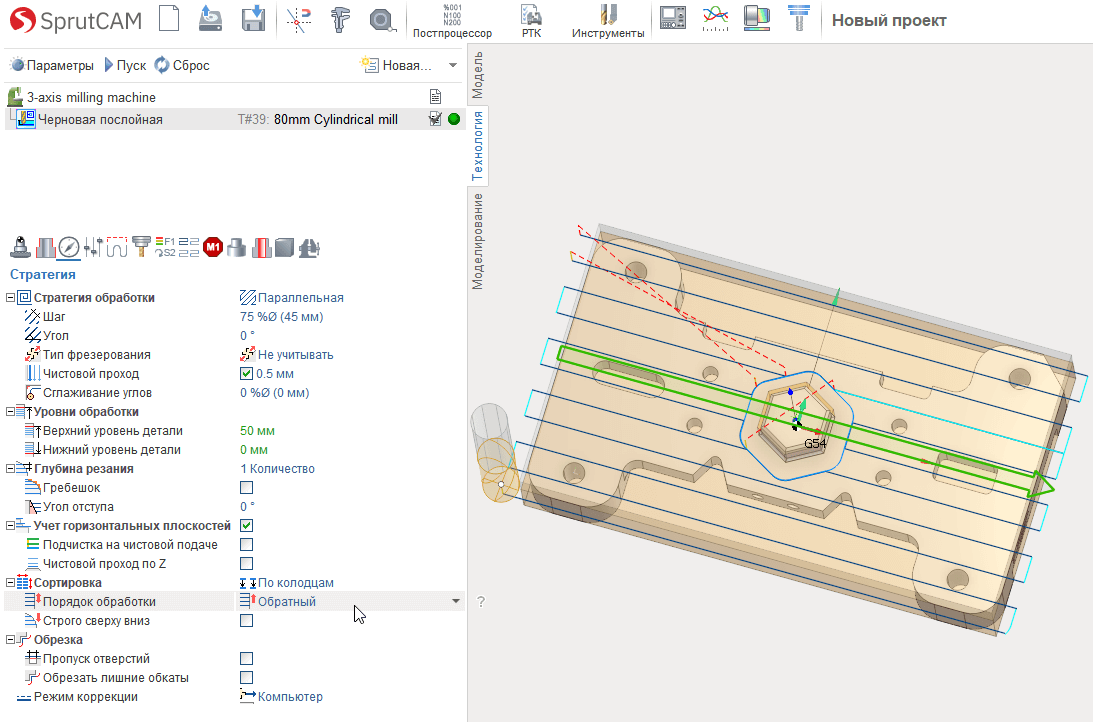Click the question mark help icon
Viewport: 1093px width, 722px height.
[x=480, y=601]
